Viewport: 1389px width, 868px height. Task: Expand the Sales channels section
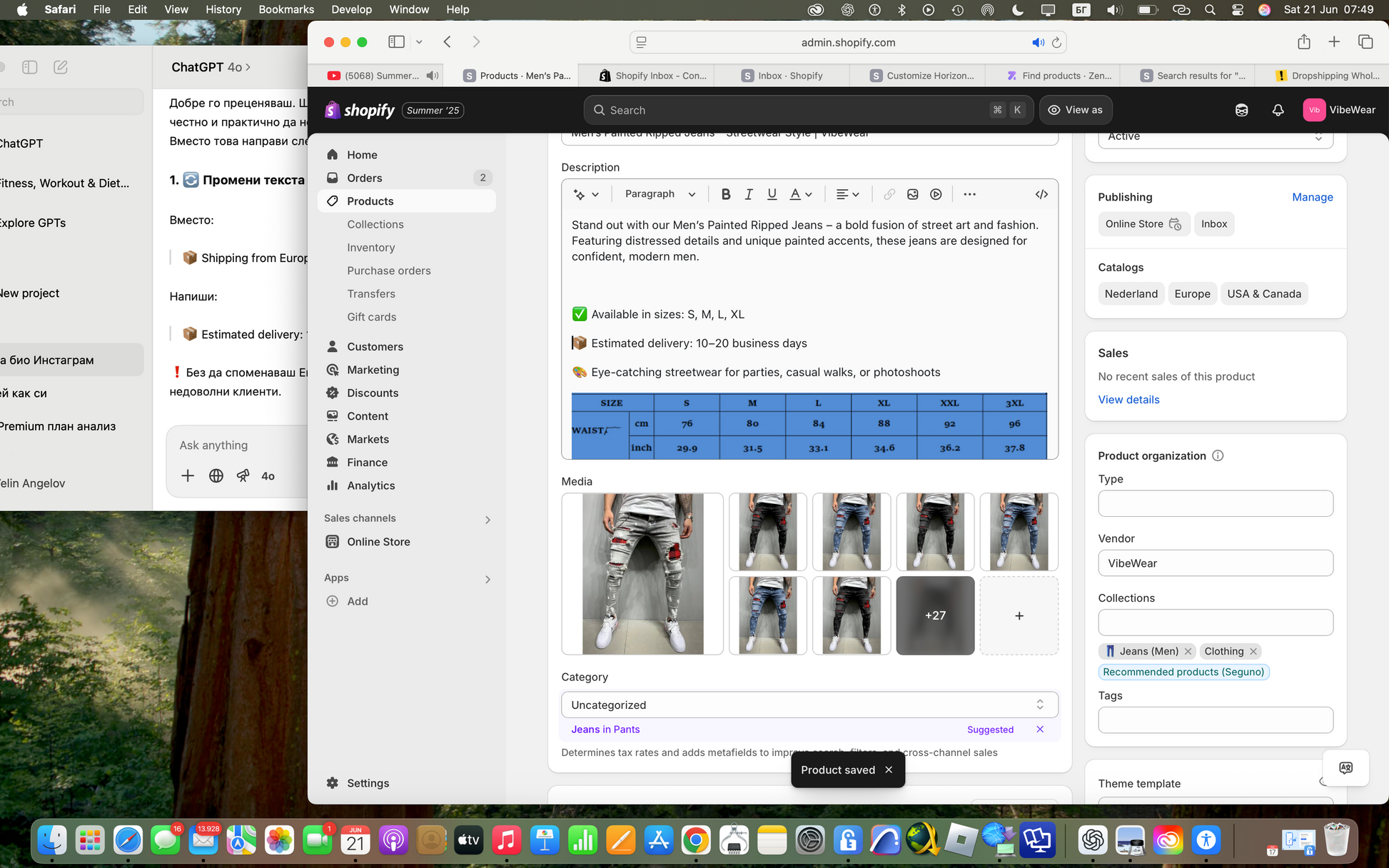488,519
